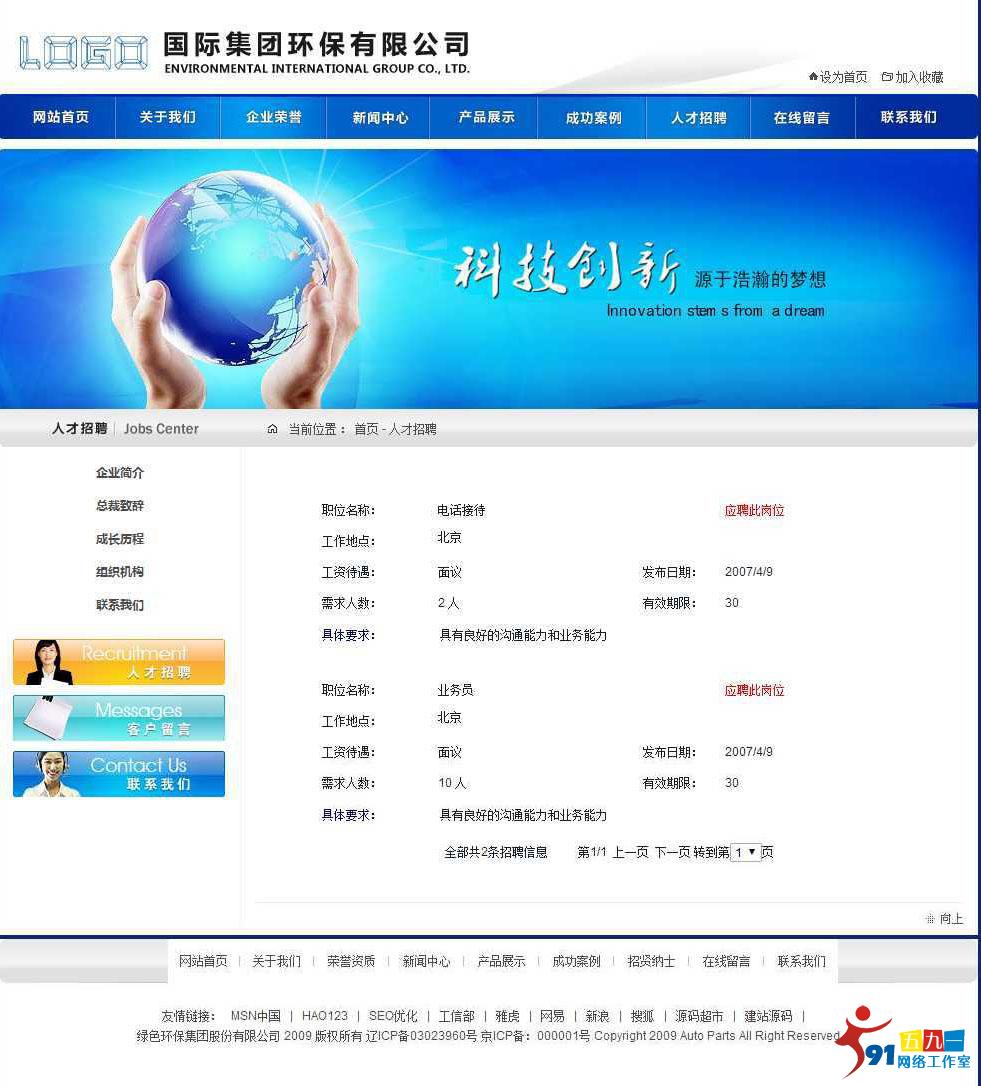Click 下一页 in the pagination controls
The height and width of the screenshot is (1086, 981).
click(x=671, y=853)
